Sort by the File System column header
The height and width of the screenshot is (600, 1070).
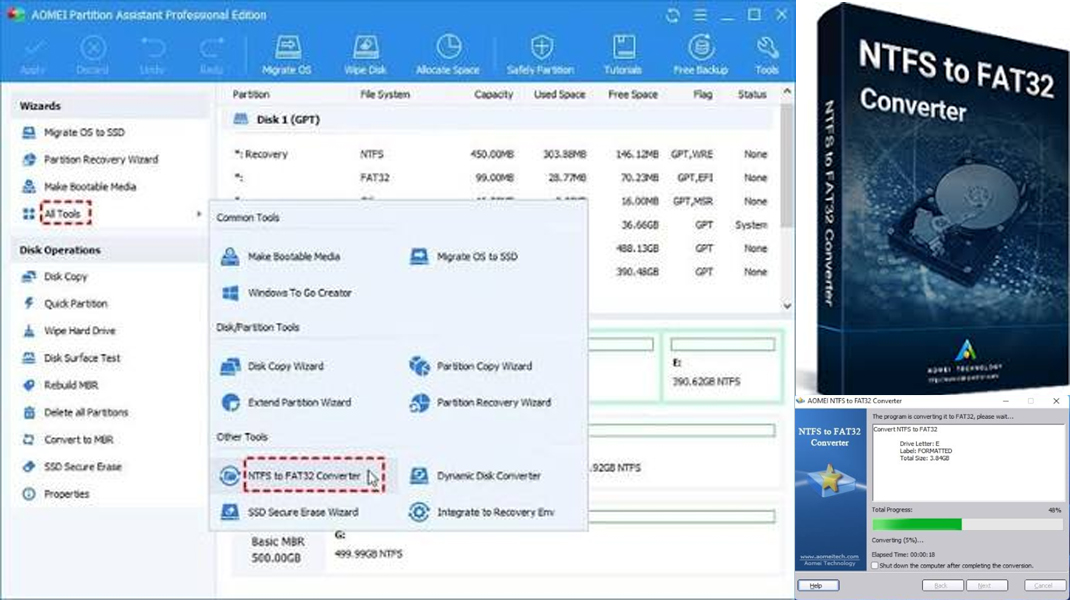point(385,94)
